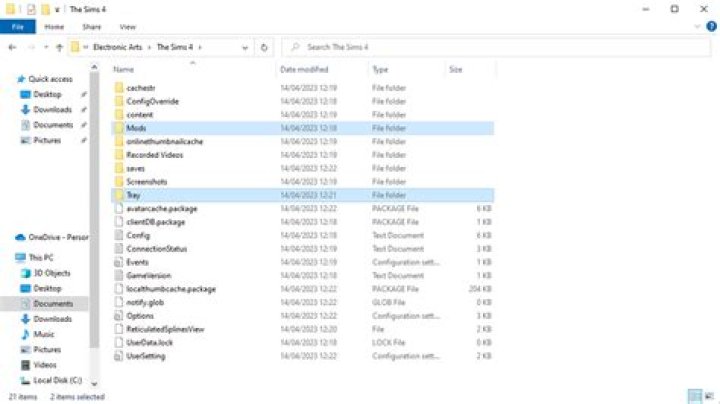Switch to details view button
Screen dimensions: 720x404
point(695,396)
